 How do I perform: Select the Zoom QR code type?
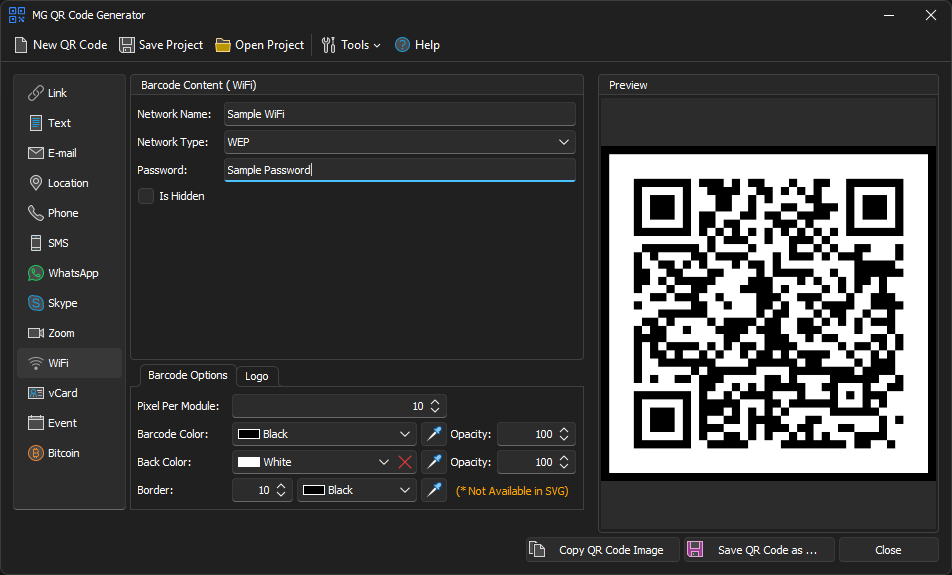(x=69, y=333)
